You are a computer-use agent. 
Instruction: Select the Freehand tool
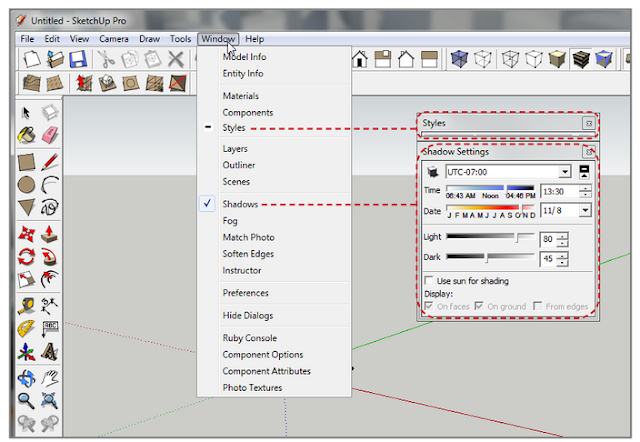(x=49, y=207)
